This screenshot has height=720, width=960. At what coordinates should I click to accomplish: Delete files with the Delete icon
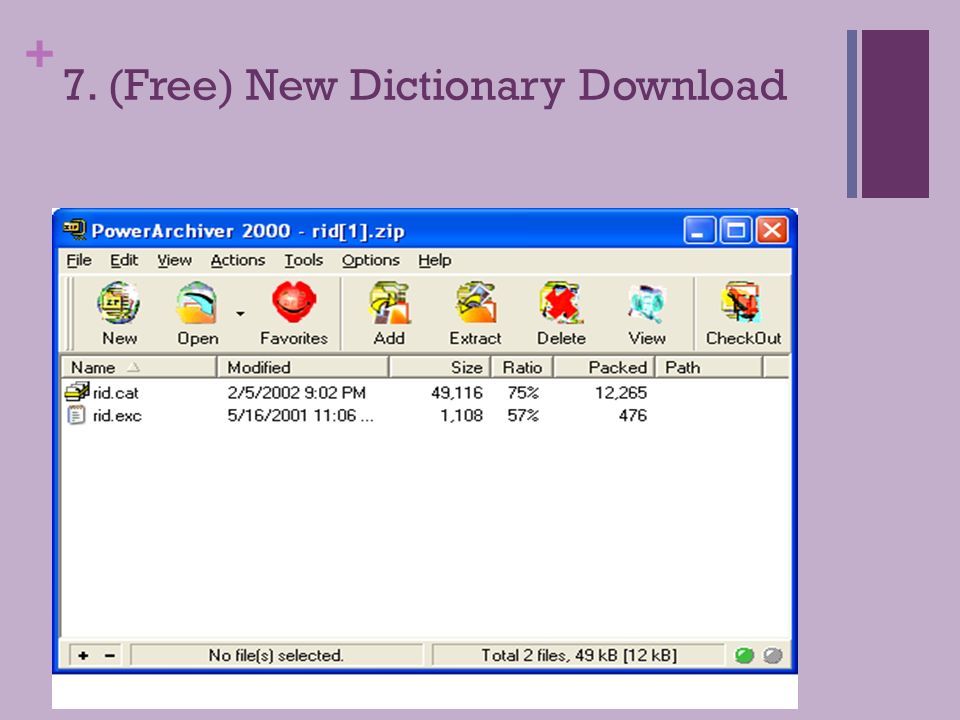tap(561, 303)
